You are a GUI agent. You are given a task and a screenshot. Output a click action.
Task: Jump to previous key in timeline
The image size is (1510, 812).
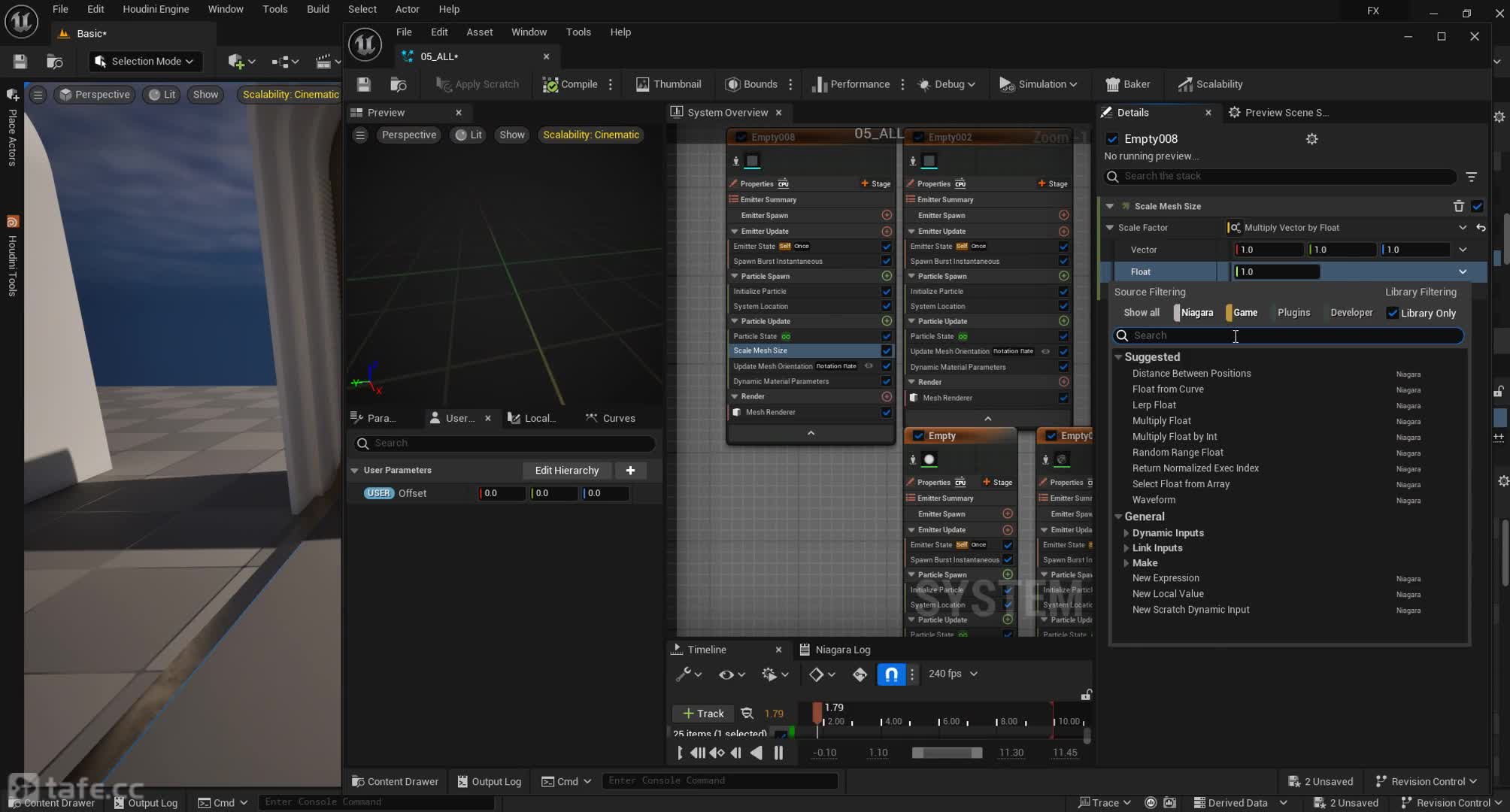[x=717, y=753]
